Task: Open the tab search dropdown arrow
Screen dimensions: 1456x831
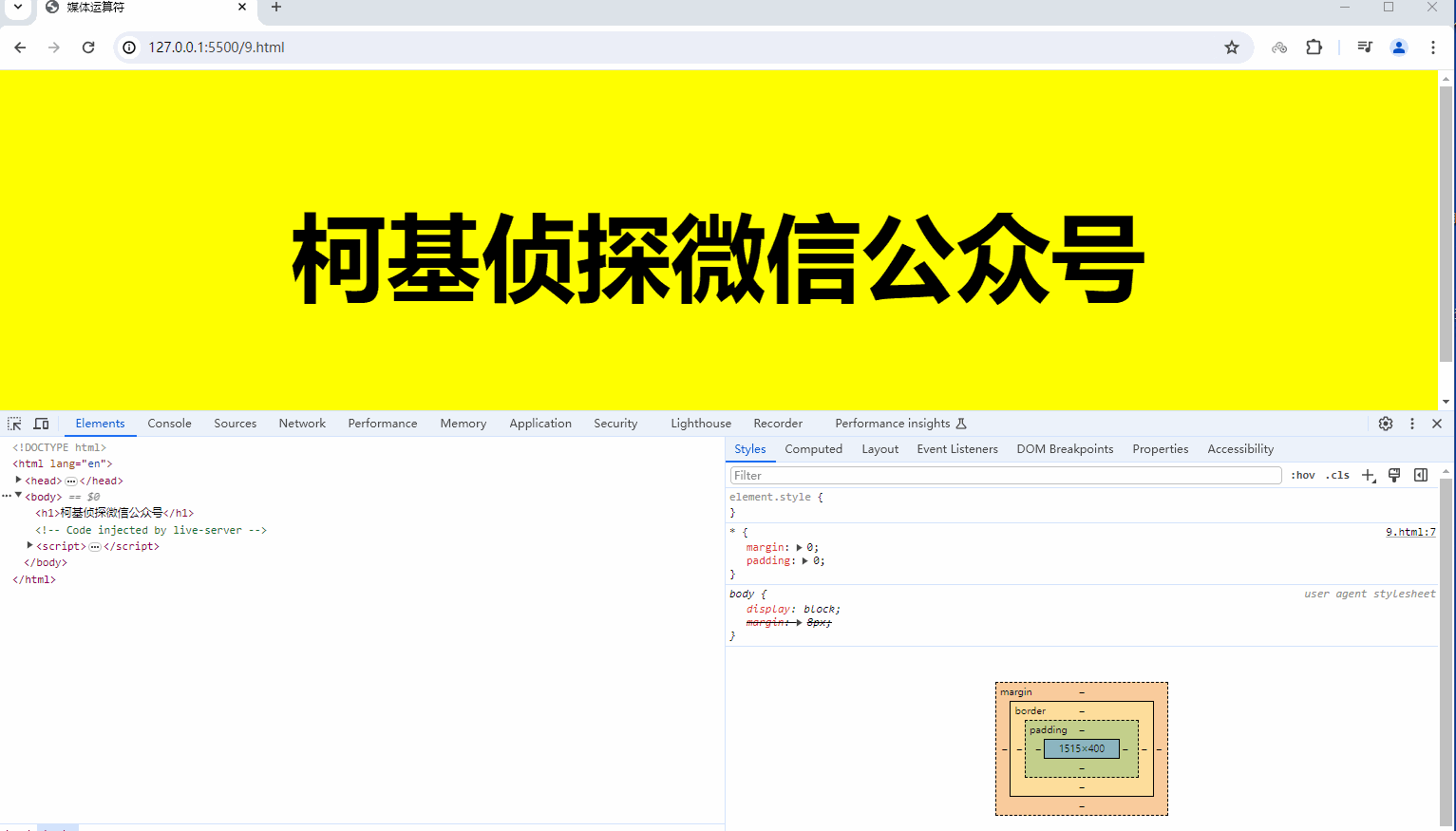Action: tap(17, 8)
